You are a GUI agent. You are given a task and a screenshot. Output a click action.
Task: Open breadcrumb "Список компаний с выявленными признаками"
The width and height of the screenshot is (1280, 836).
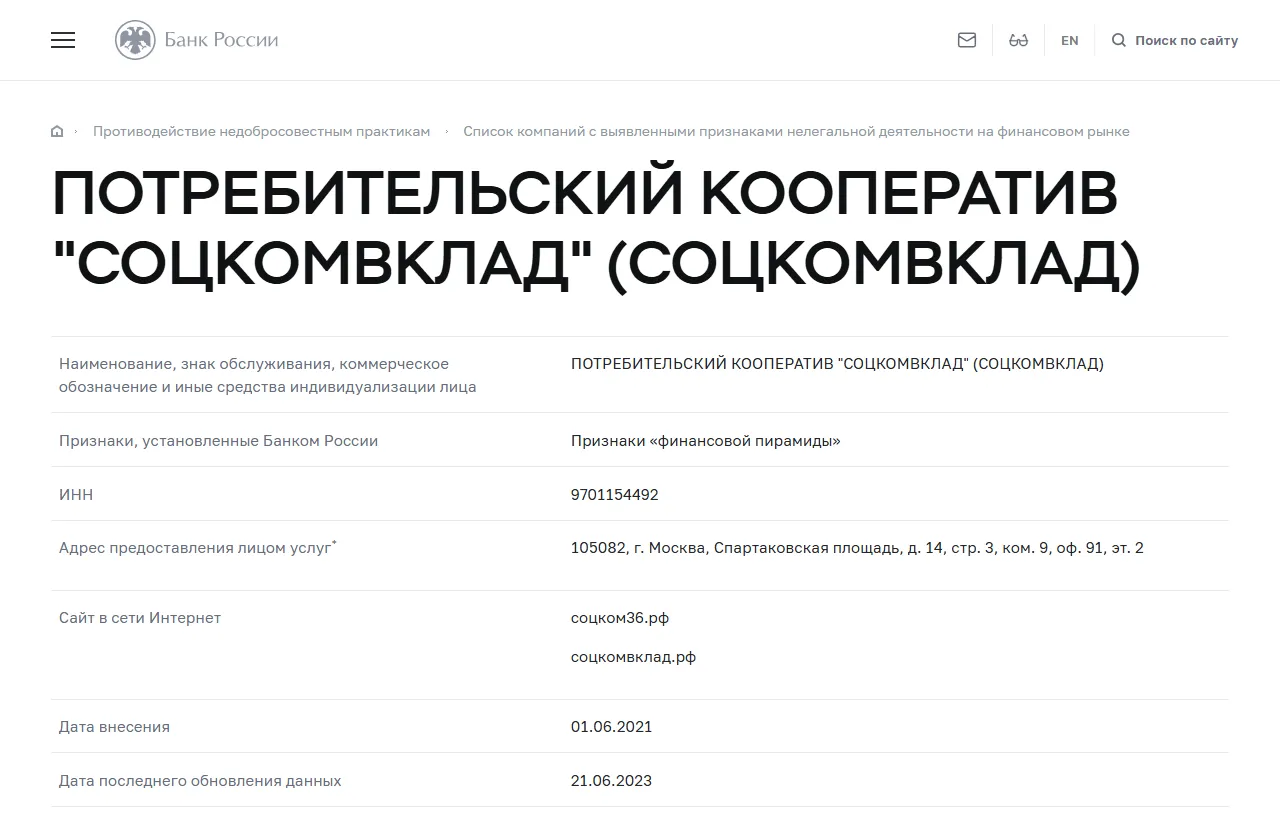(x=796, y=132)
